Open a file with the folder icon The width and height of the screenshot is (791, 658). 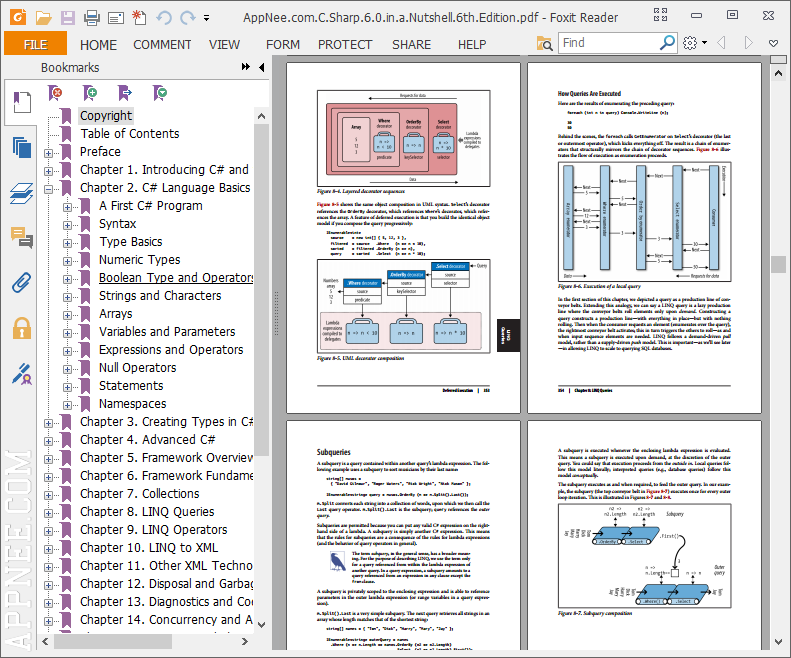(43, 18)
